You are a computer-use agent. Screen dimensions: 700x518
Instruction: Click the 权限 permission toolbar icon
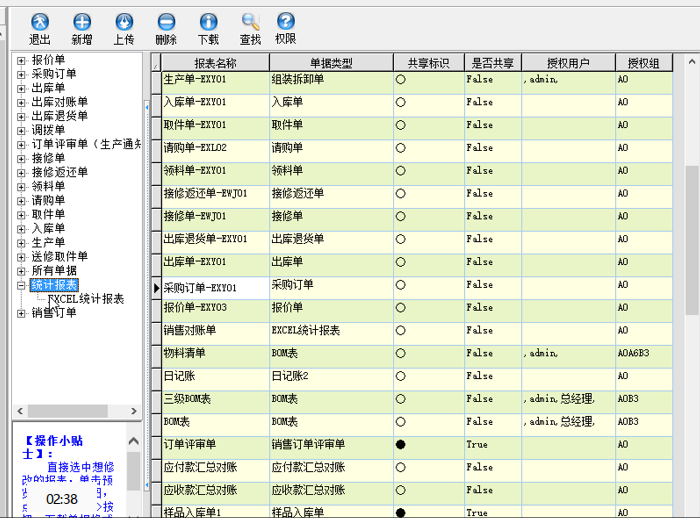(286, 21)
